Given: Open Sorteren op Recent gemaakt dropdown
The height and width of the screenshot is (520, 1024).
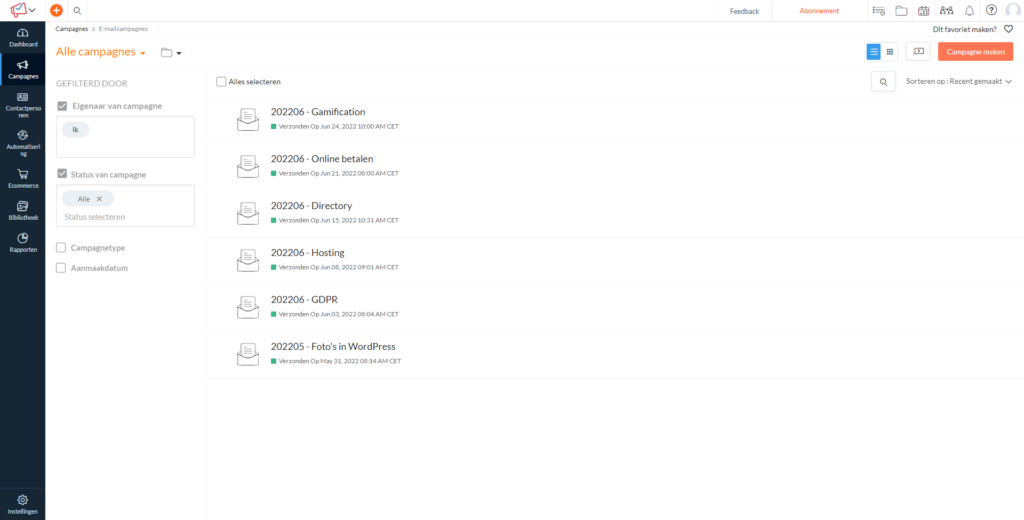Looking at the screenshot, I should coord(959,82).
